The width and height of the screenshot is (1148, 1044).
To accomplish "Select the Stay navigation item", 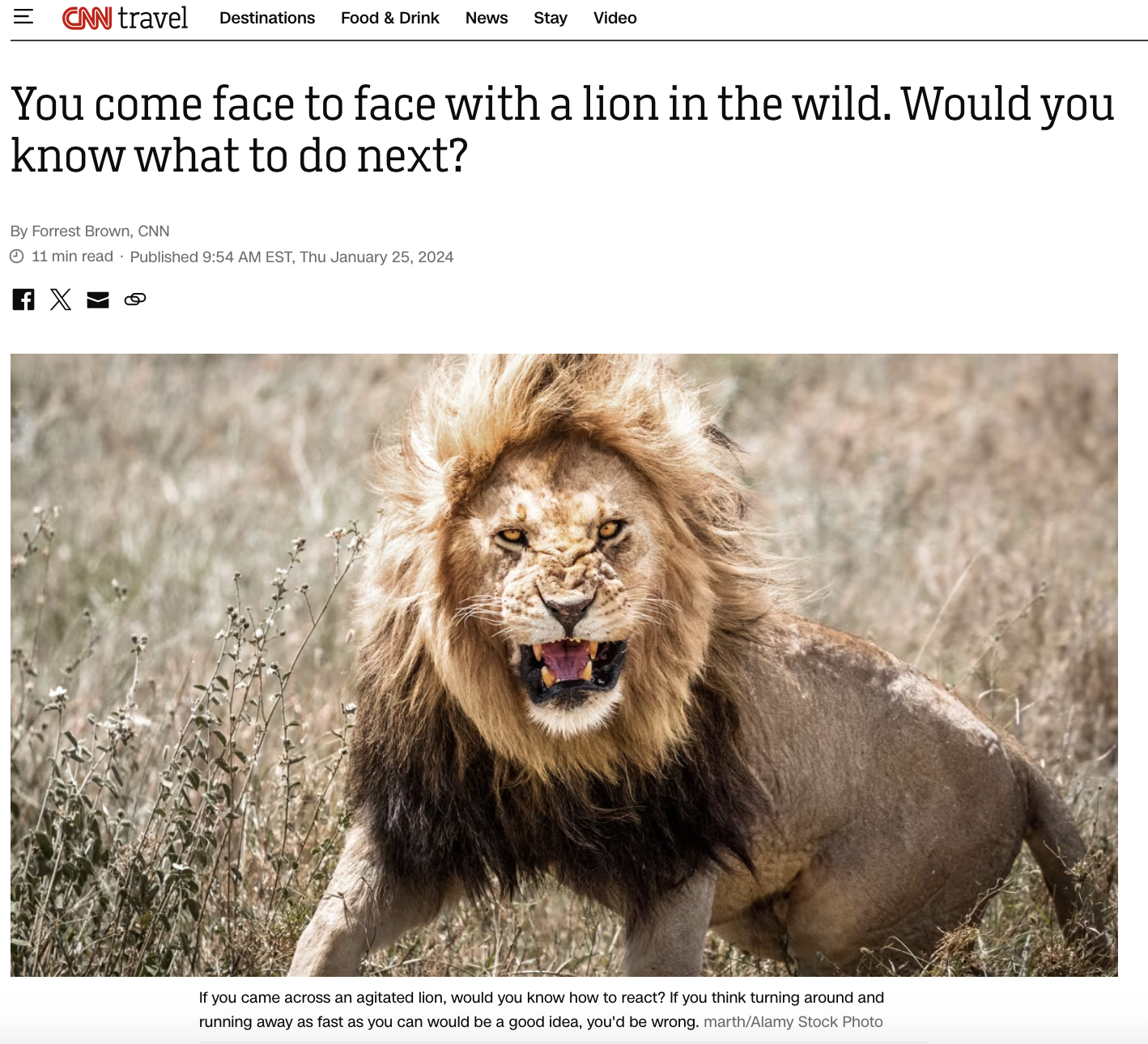I will 551,18.
